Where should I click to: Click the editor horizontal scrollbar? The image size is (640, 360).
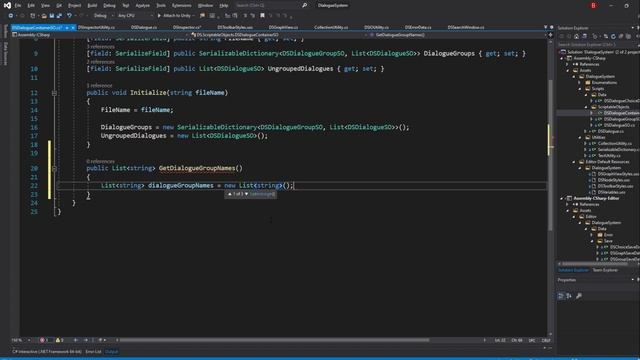click(x=274, y=340)
